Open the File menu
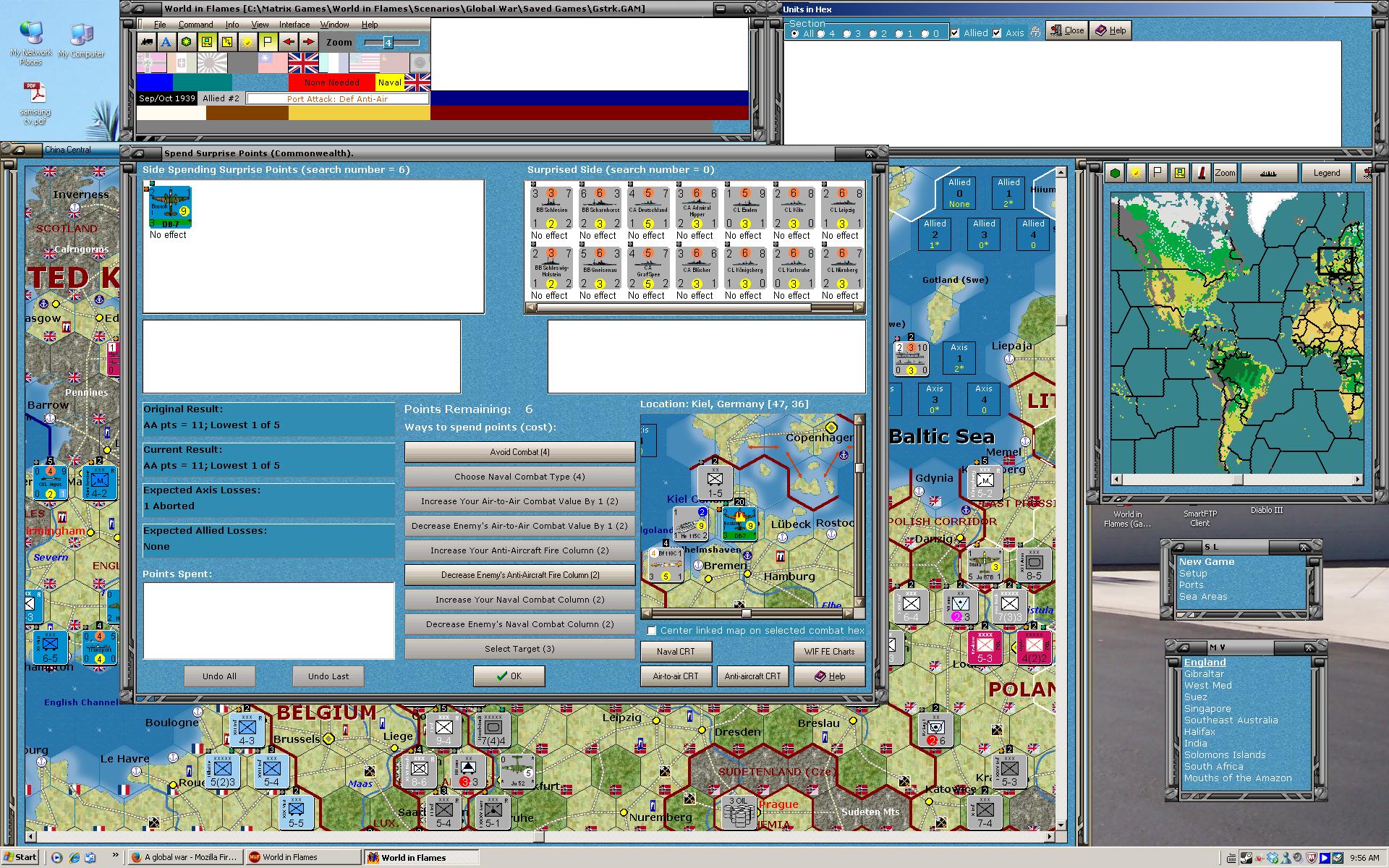Viewport: 1389px width, 868px height. [x=159, y=25]
